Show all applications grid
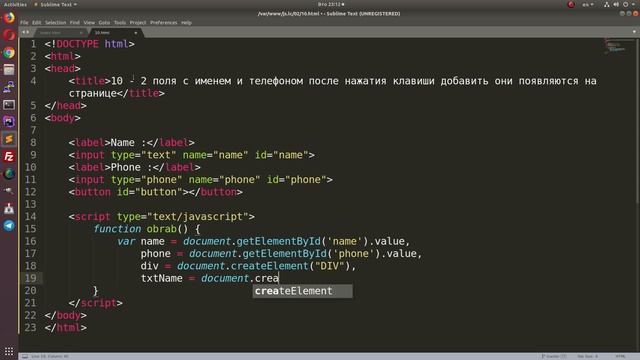Image resolution: width=640 pixels, height=360 pixels. click(9, 351)
